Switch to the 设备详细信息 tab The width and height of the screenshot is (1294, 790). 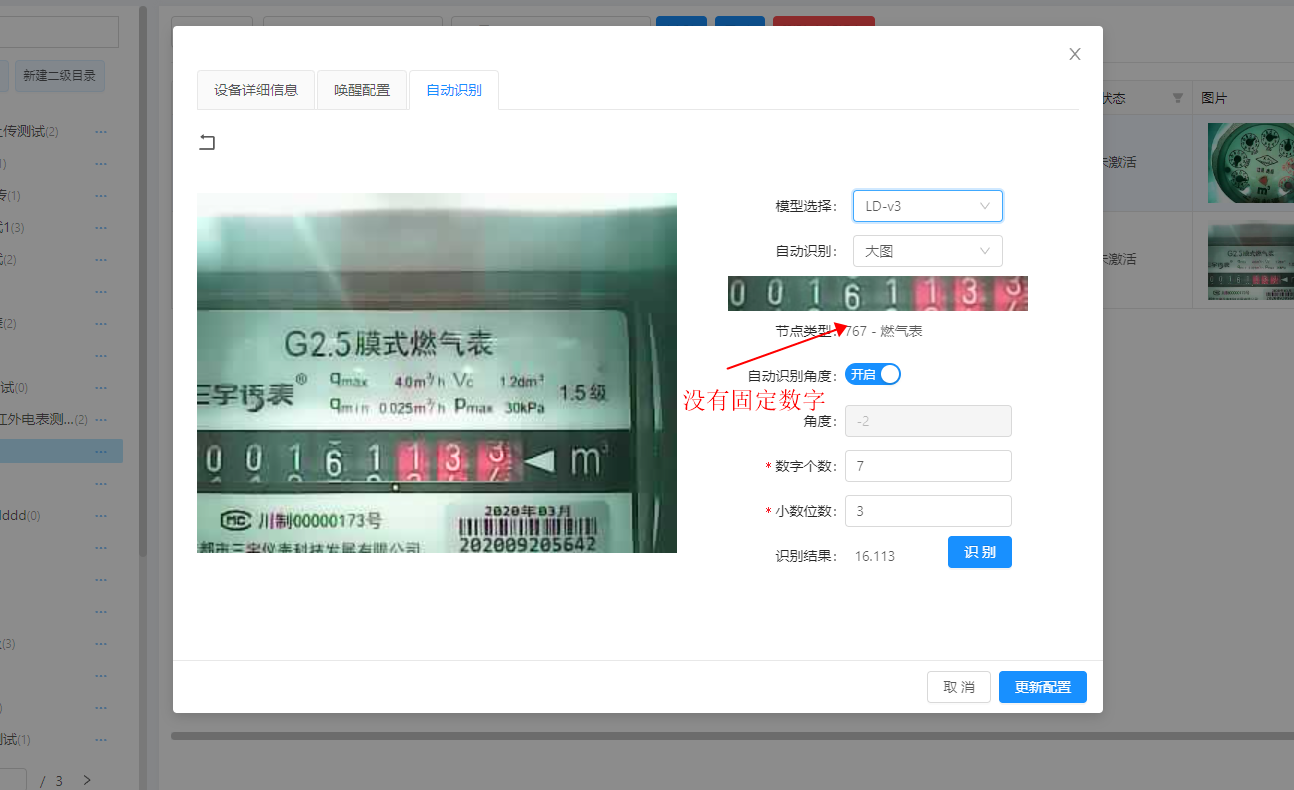point(256,90)
